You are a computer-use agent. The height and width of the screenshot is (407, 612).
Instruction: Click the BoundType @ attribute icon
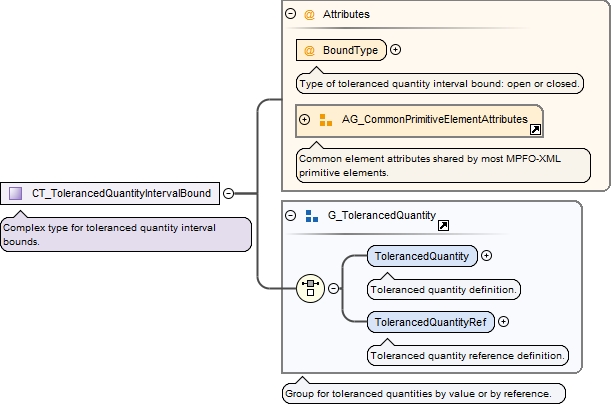pyautogui.click(x=309, y=50)
